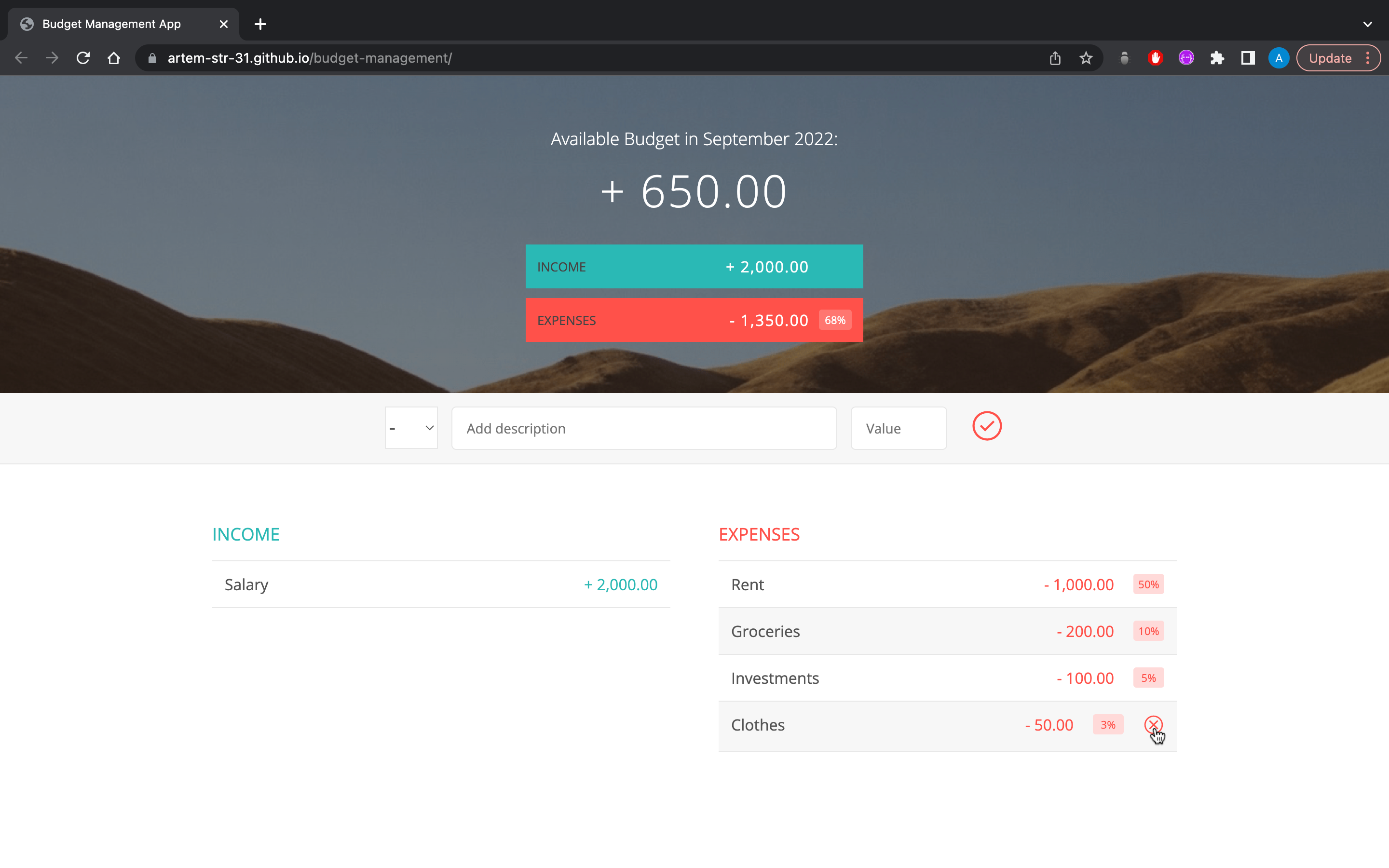Open the plus/minus type dropdown
The image size is (1389, 868).
411,428
